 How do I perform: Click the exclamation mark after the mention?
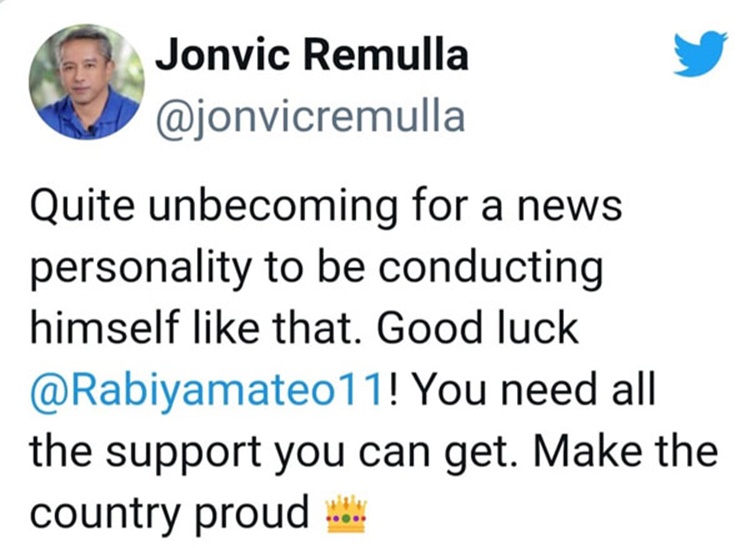[393, 390]
